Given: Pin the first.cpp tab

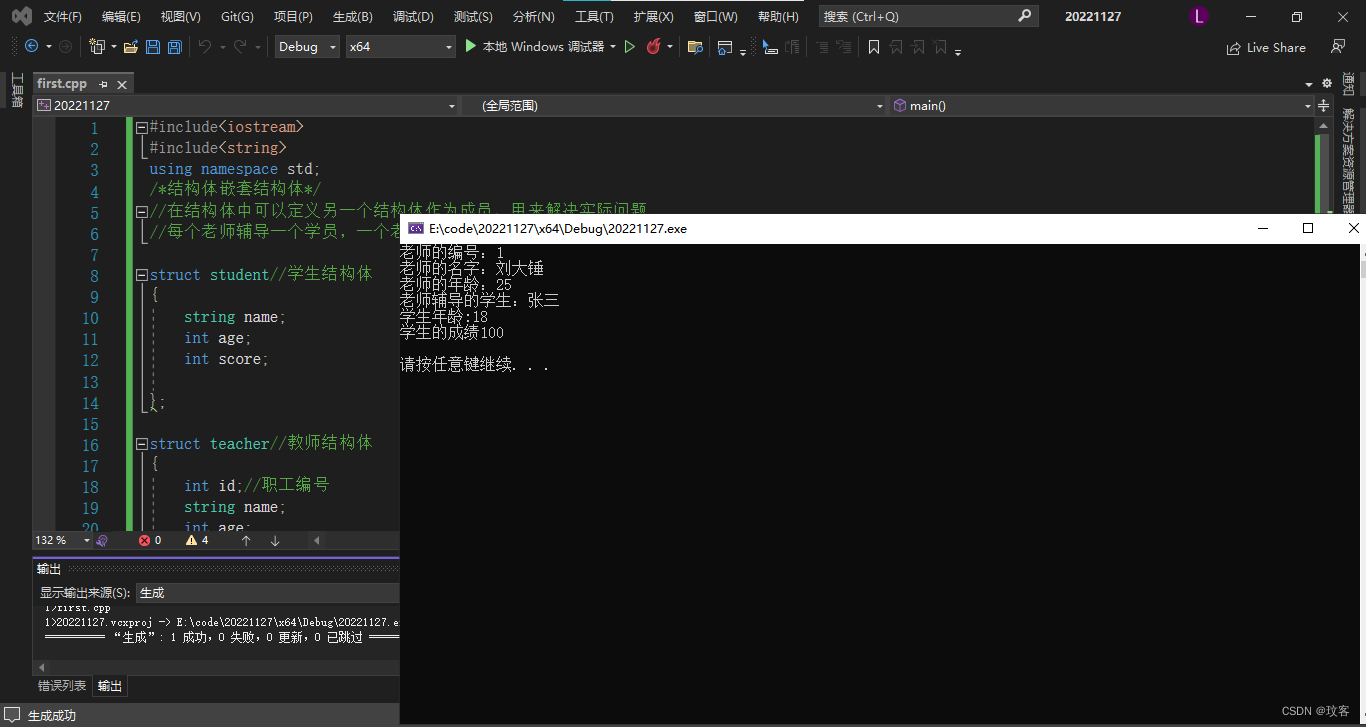Looking at the screenshot, I should click(103, 84).
